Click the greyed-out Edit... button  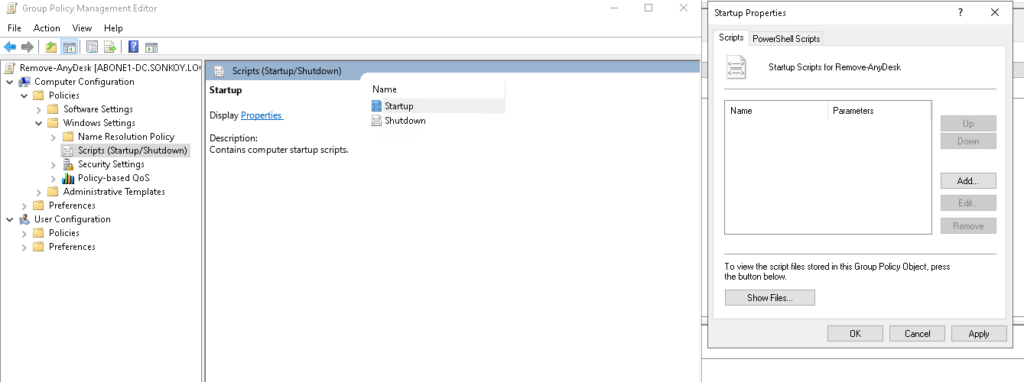tap(968, 203)
